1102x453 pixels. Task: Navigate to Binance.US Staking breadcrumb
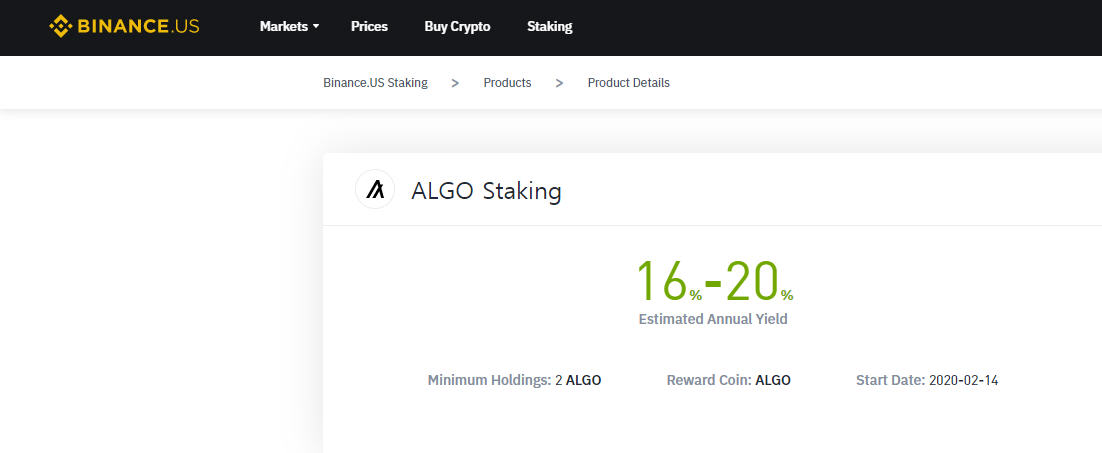[375, 83]
